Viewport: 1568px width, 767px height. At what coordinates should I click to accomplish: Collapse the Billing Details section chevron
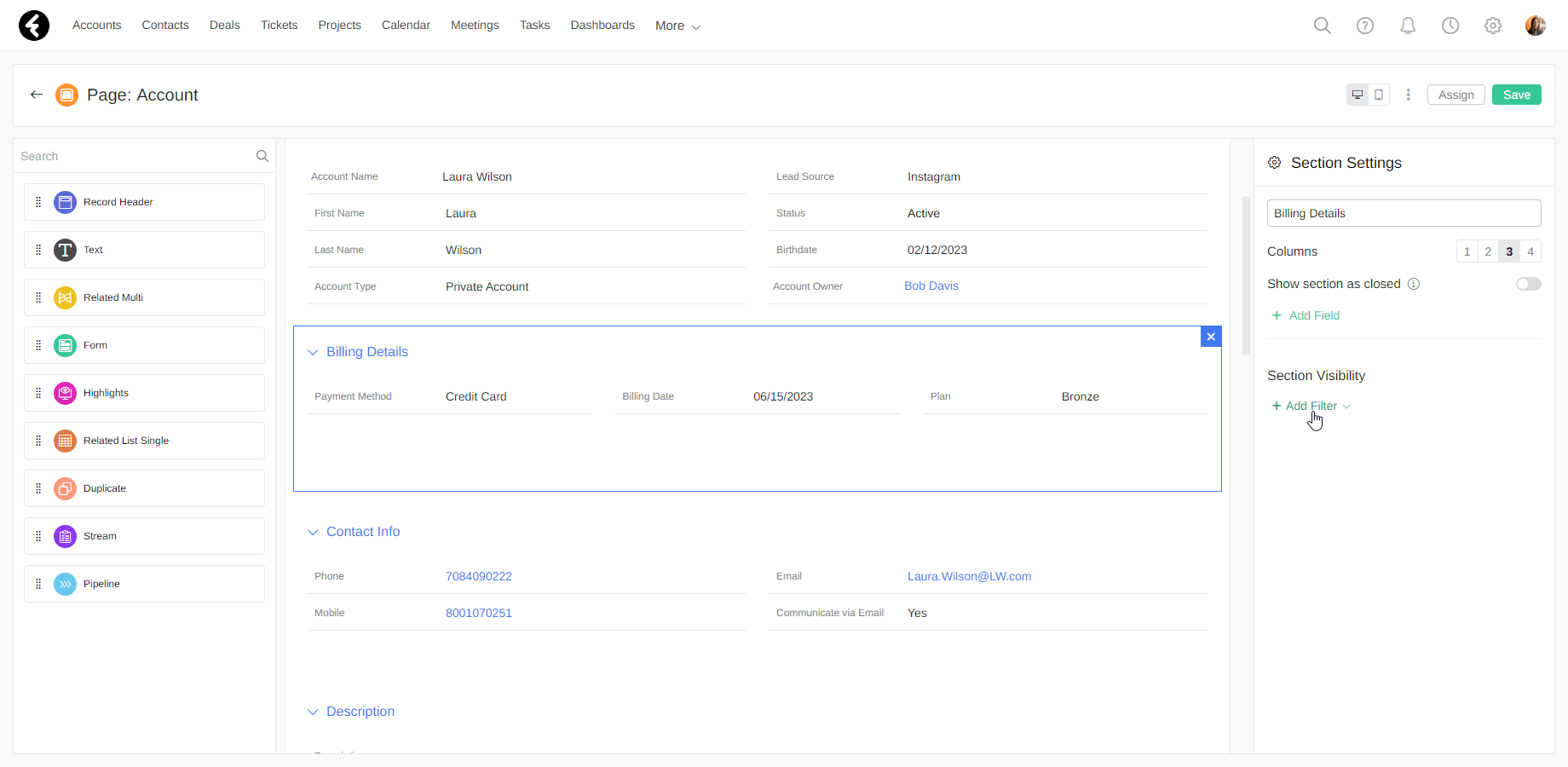click(313, 352)
